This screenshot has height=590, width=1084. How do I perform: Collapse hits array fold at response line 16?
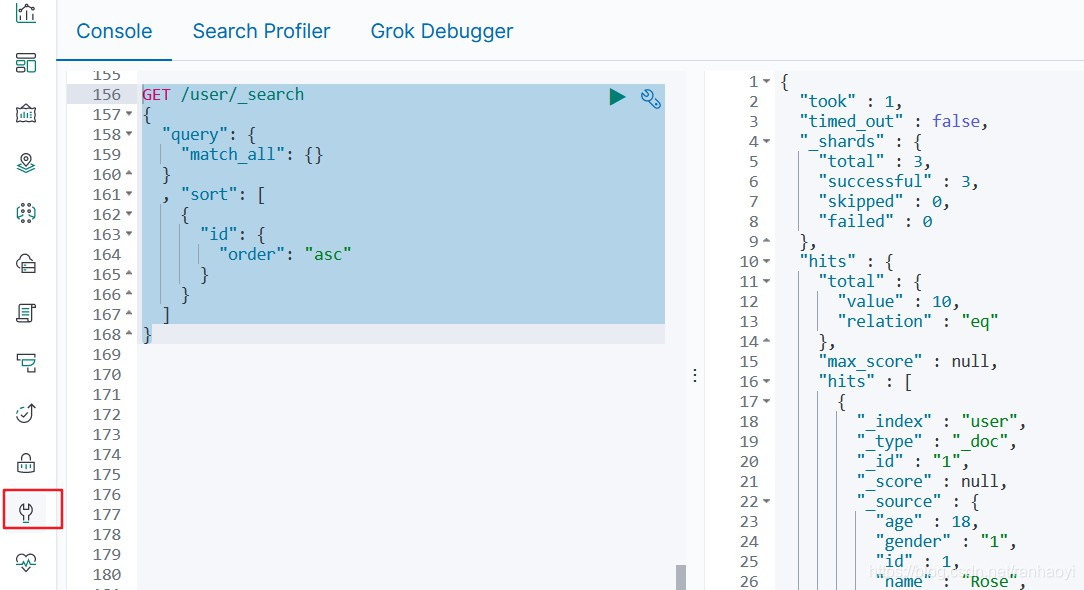(x=767, y=382)
